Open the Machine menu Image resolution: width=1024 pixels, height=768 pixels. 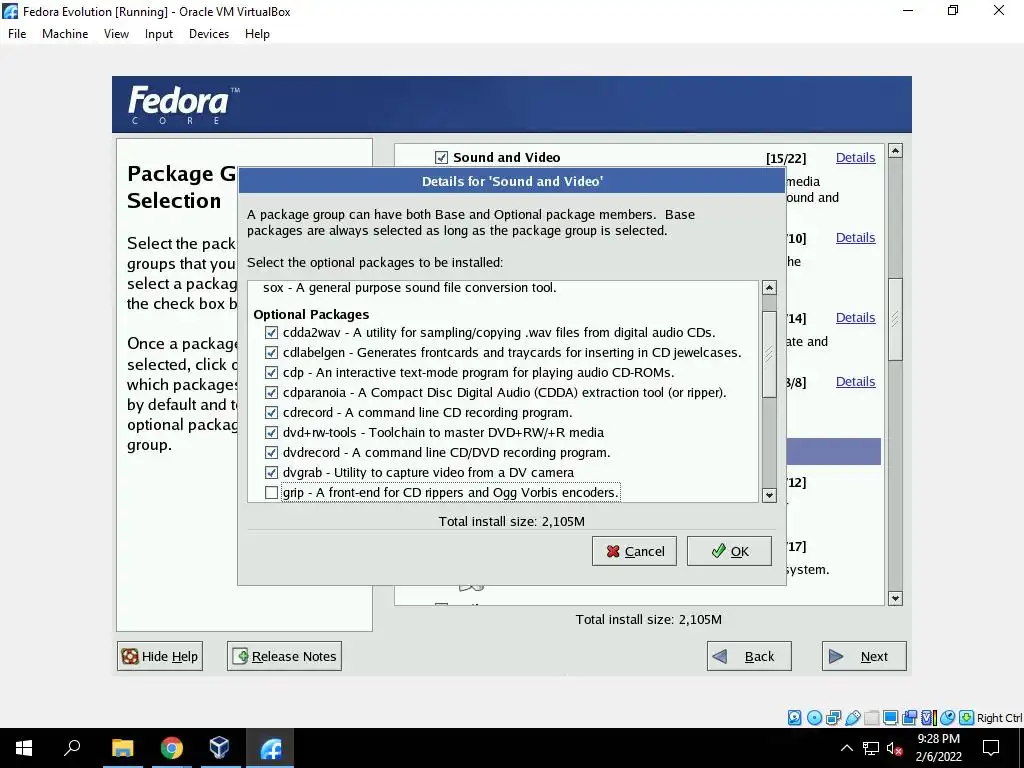click(65, 34)
